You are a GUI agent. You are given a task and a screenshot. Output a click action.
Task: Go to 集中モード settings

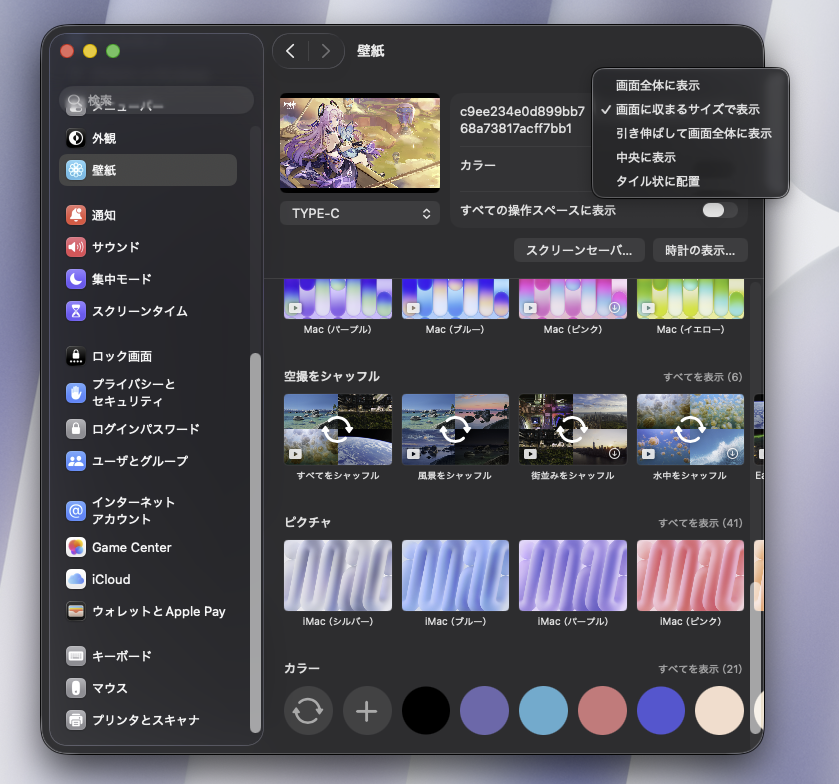[x=121, y=279]
